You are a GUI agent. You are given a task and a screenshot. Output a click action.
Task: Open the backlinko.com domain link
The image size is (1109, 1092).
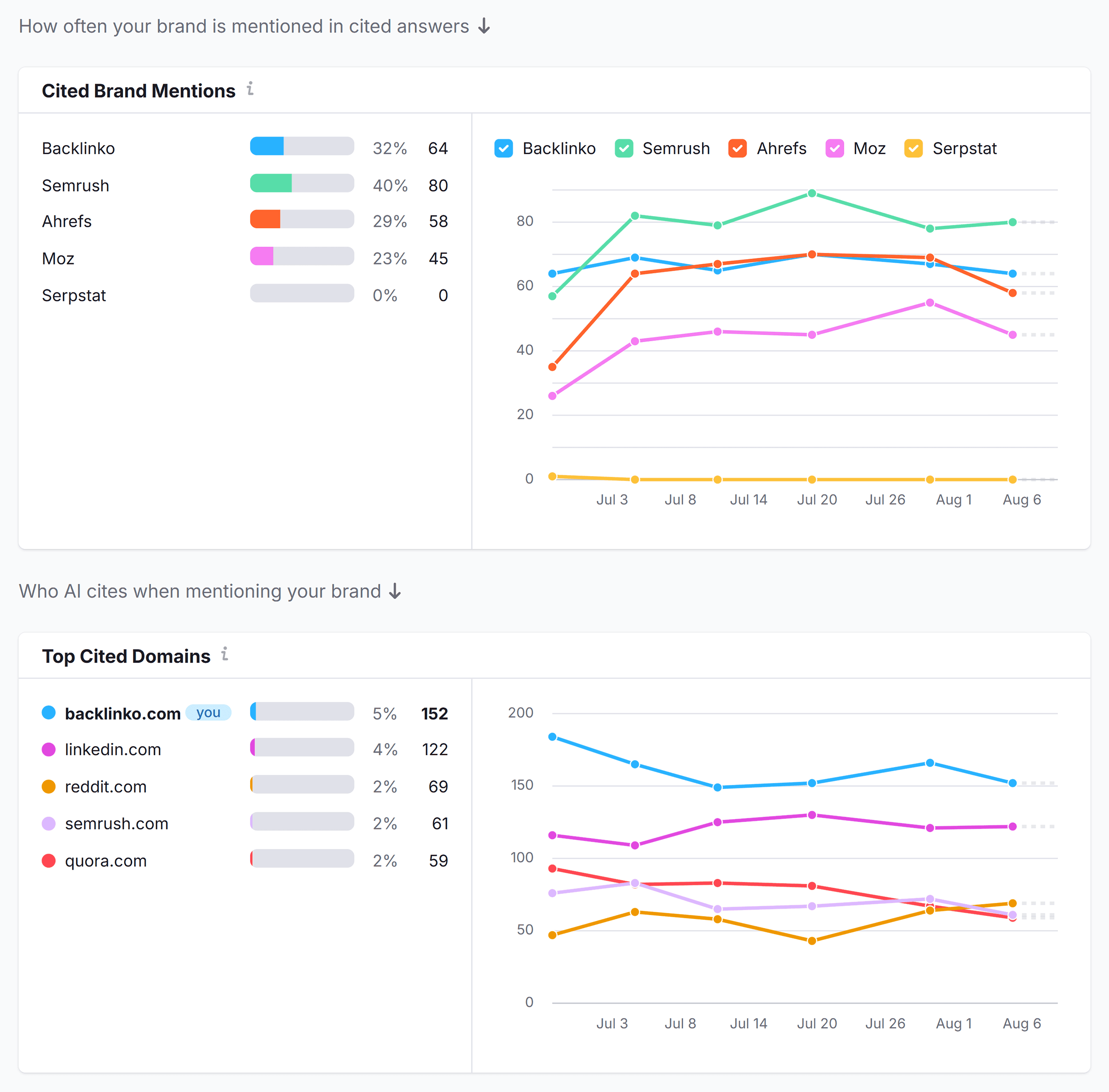pyautogui.click(x=123, y=712)
